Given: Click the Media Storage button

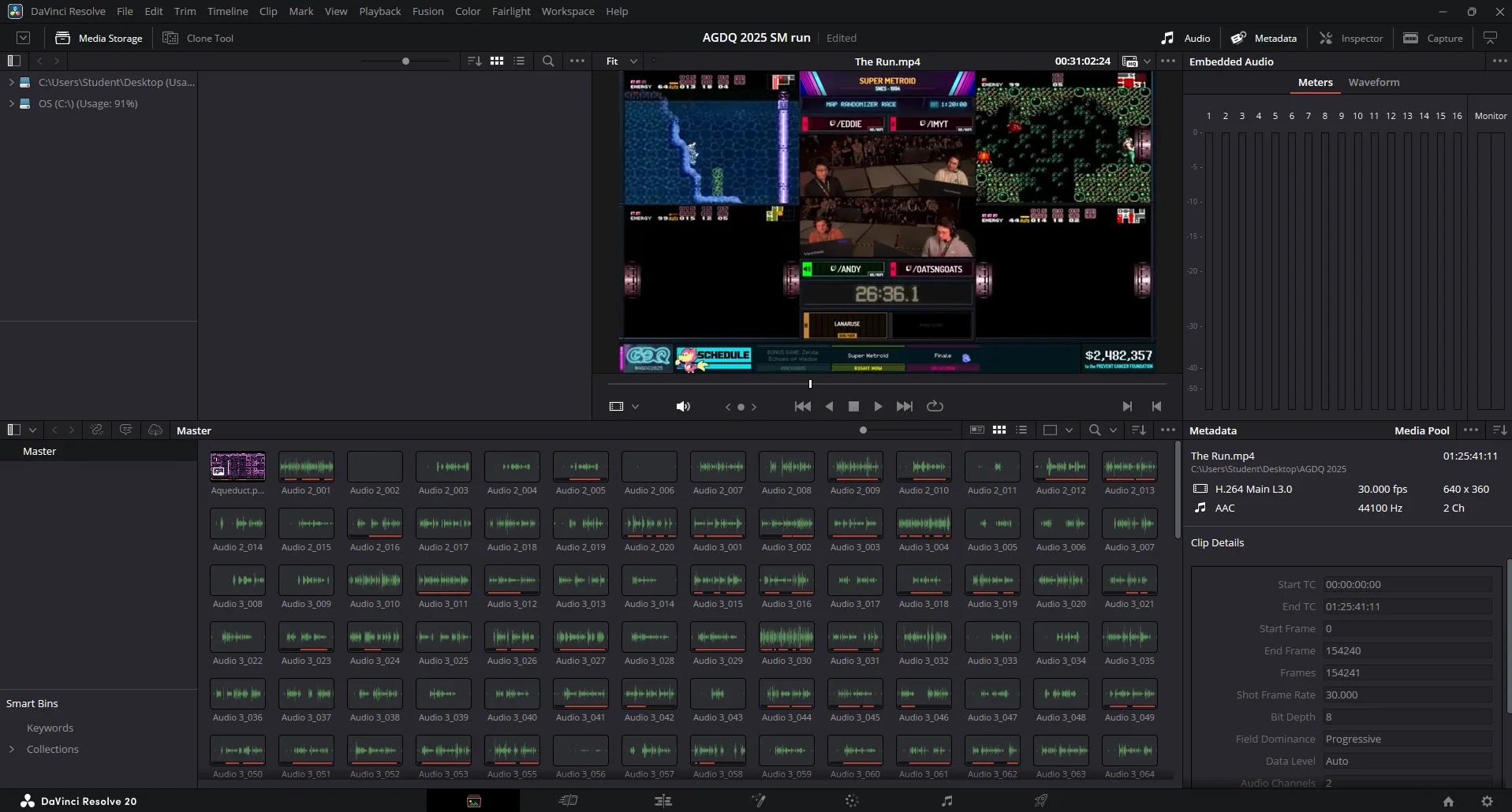Looking at the screenshot, I should 99,38.
